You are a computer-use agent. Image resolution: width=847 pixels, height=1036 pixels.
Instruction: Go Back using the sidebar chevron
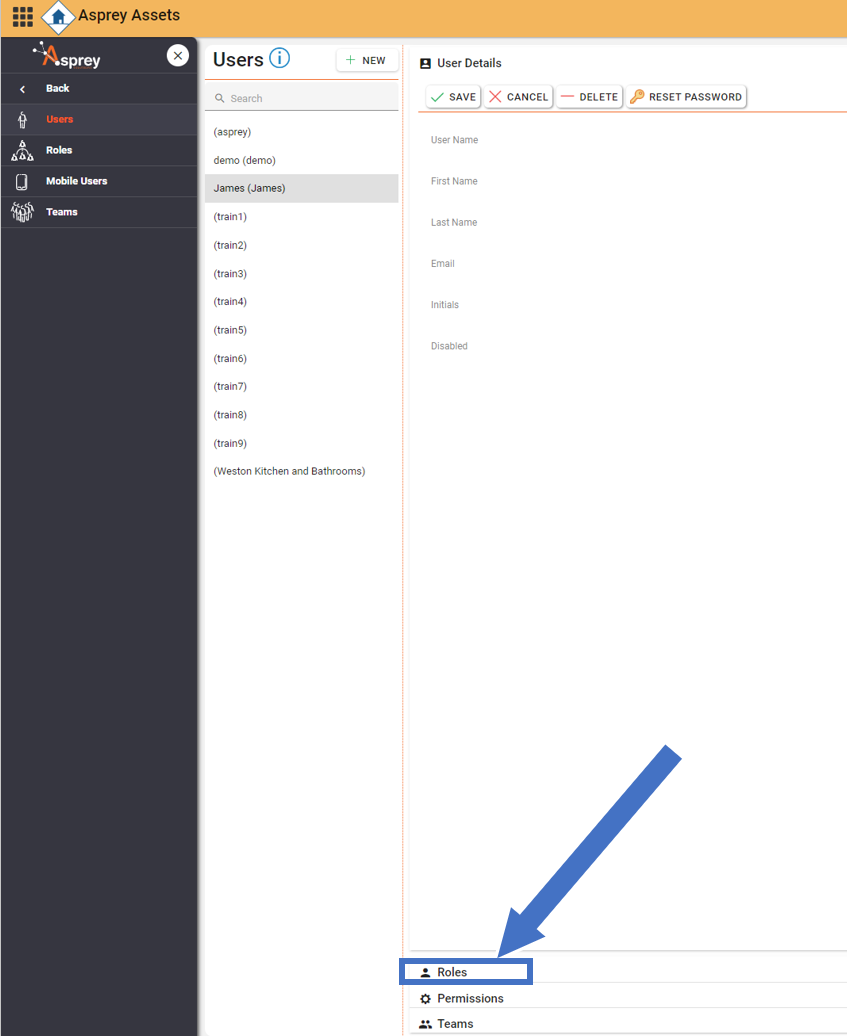(x=23, y=89)
